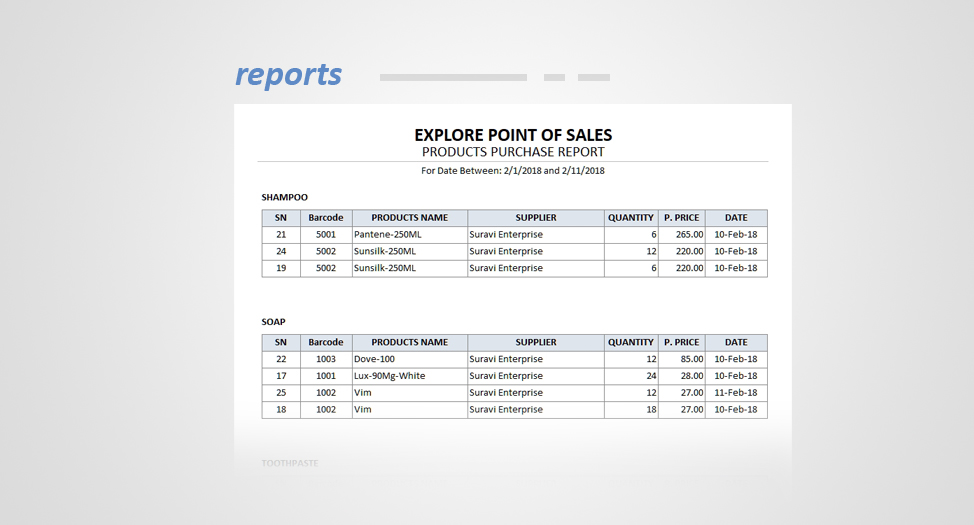
Task: Click the SUPPLIER header in the SHAMPOO table
Action: pyautogui.click(x=536, y=218)
